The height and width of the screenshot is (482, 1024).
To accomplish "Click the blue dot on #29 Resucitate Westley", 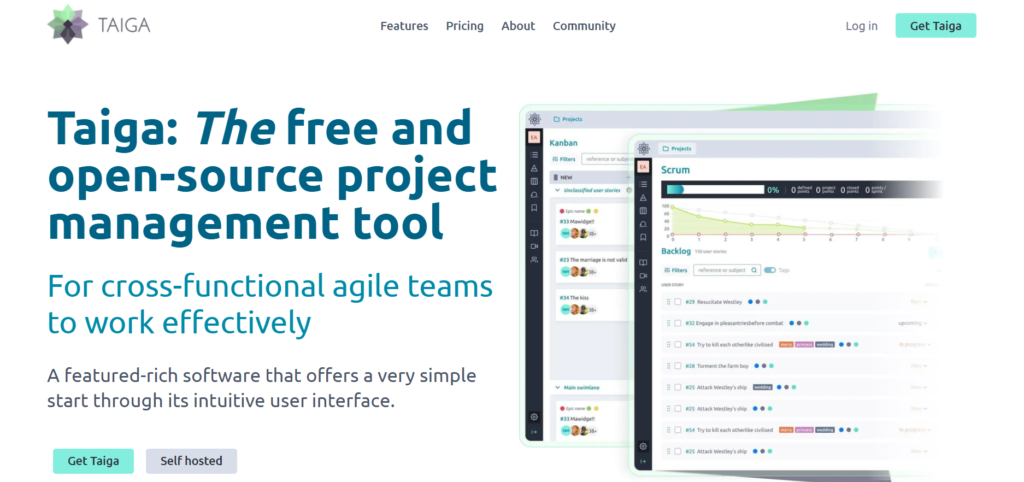I will [750, 302].
